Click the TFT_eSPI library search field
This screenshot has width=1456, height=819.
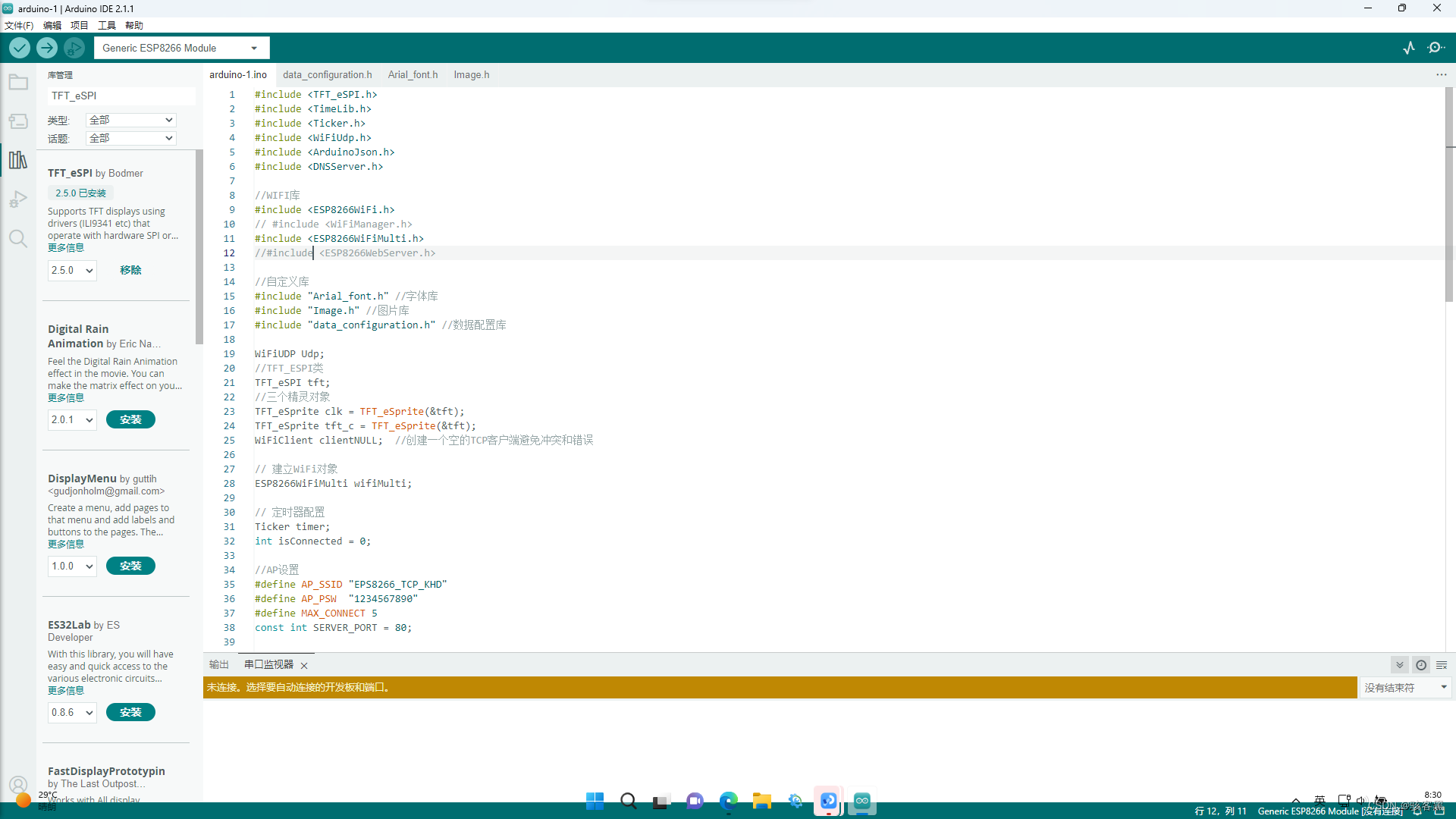click(x=121, y=96)
